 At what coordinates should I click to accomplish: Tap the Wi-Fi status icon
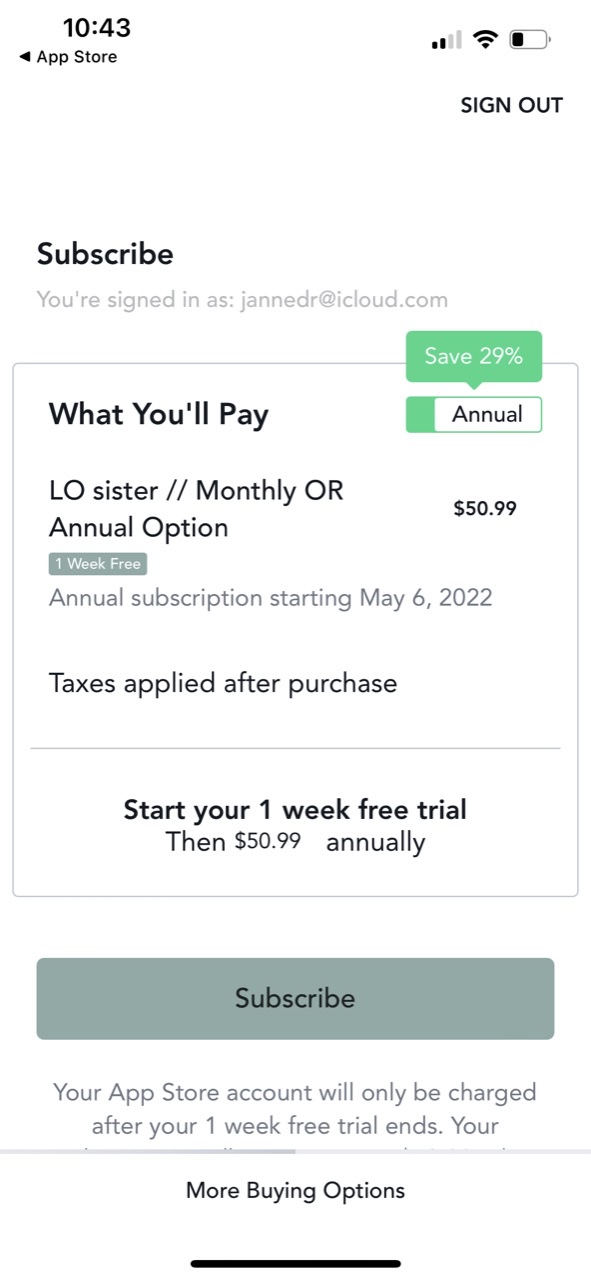pyautogui.click(x=486, y=40)
